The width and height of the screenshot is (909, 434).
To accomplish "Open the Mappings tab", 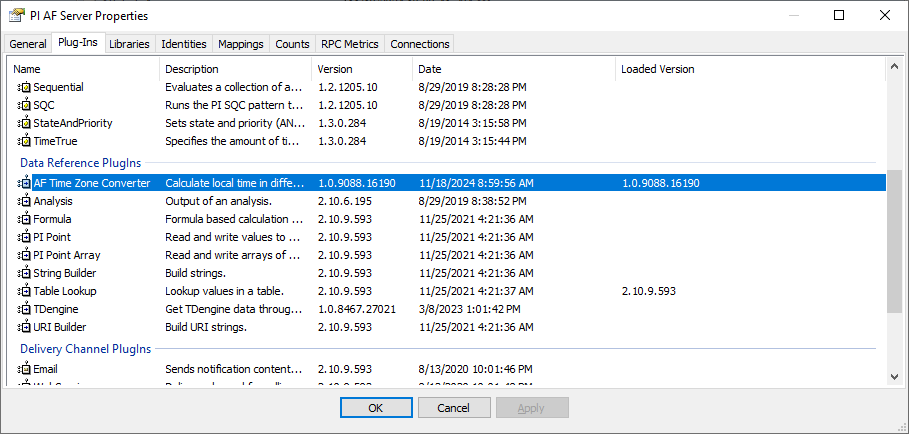I will 241,44.
